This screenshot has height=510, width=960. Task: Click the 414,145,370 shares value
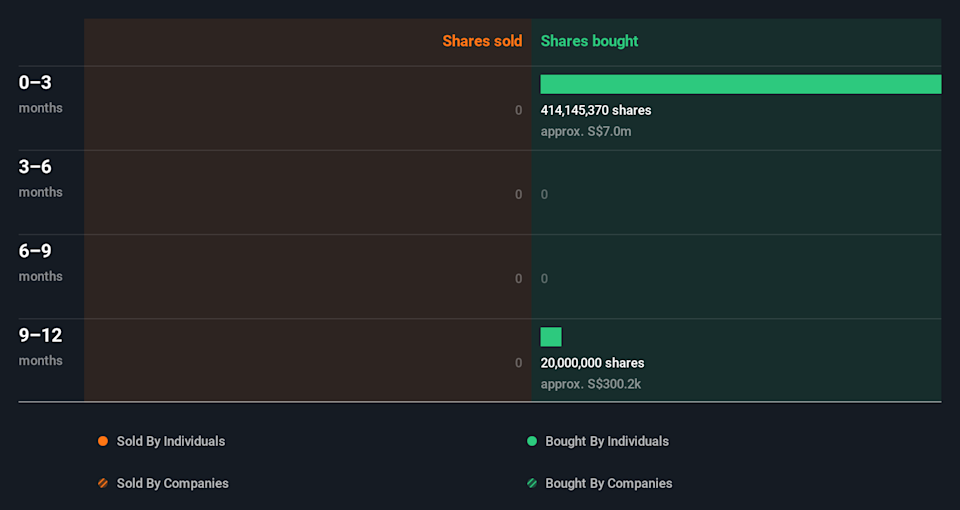coord(596,110)
